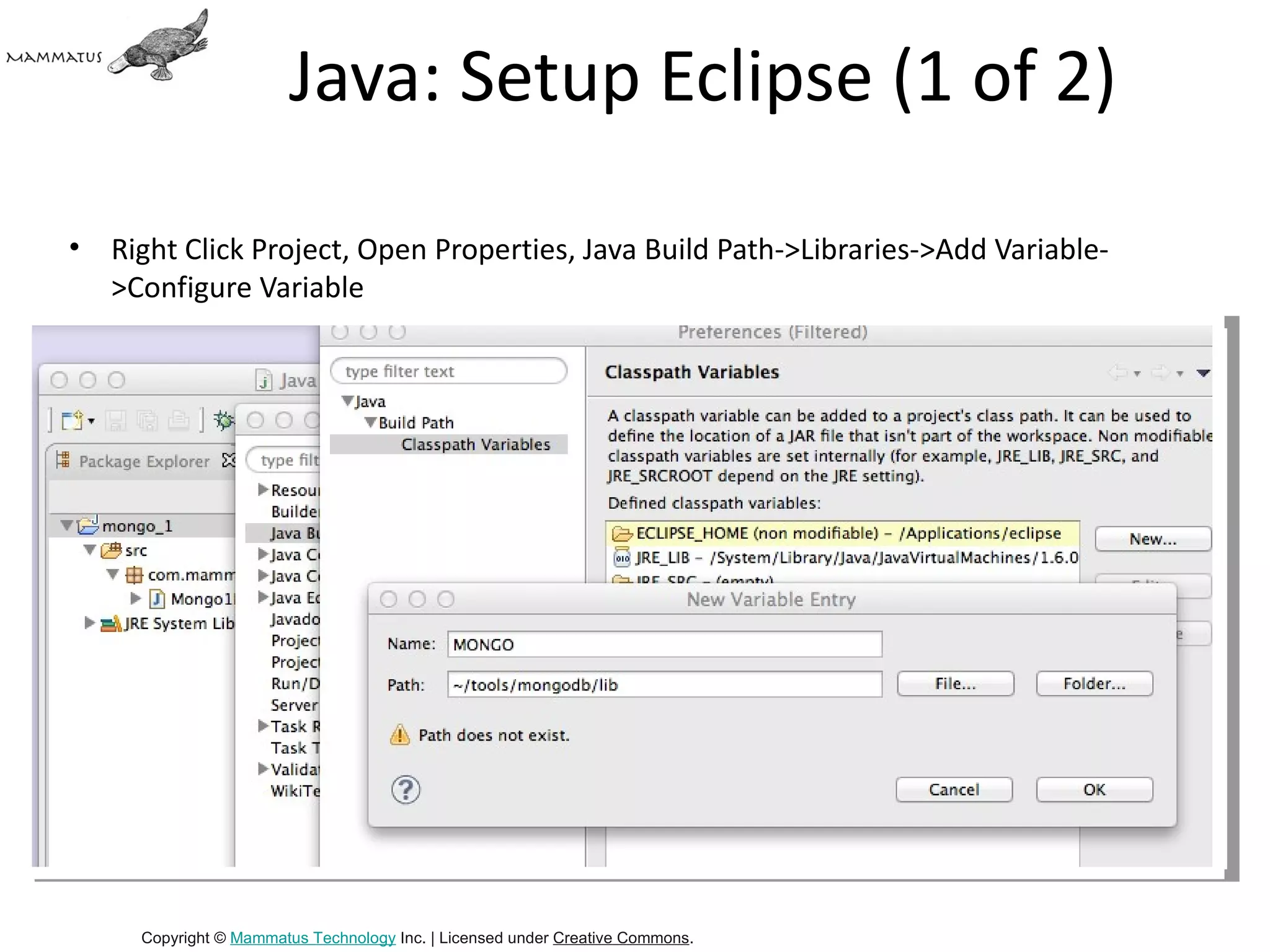Click the New wizard toolbar icon
Image resolution: width=1270 pixels, height=952 pixels.
point(73,420)
